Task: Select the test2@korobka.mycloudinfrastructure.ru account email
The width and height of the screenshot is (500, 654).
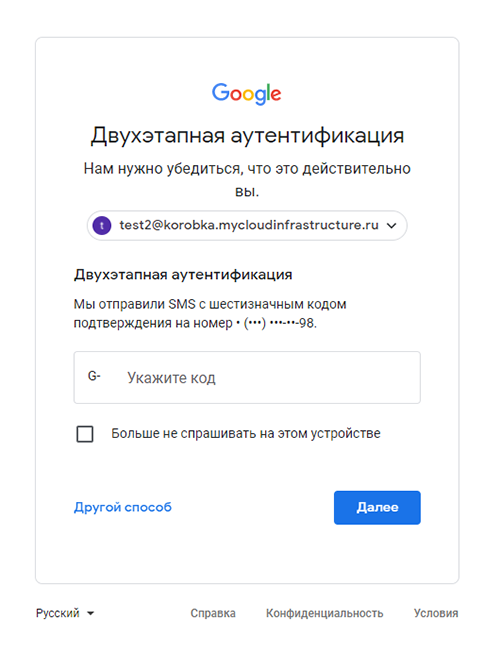Action: (249, 225)
